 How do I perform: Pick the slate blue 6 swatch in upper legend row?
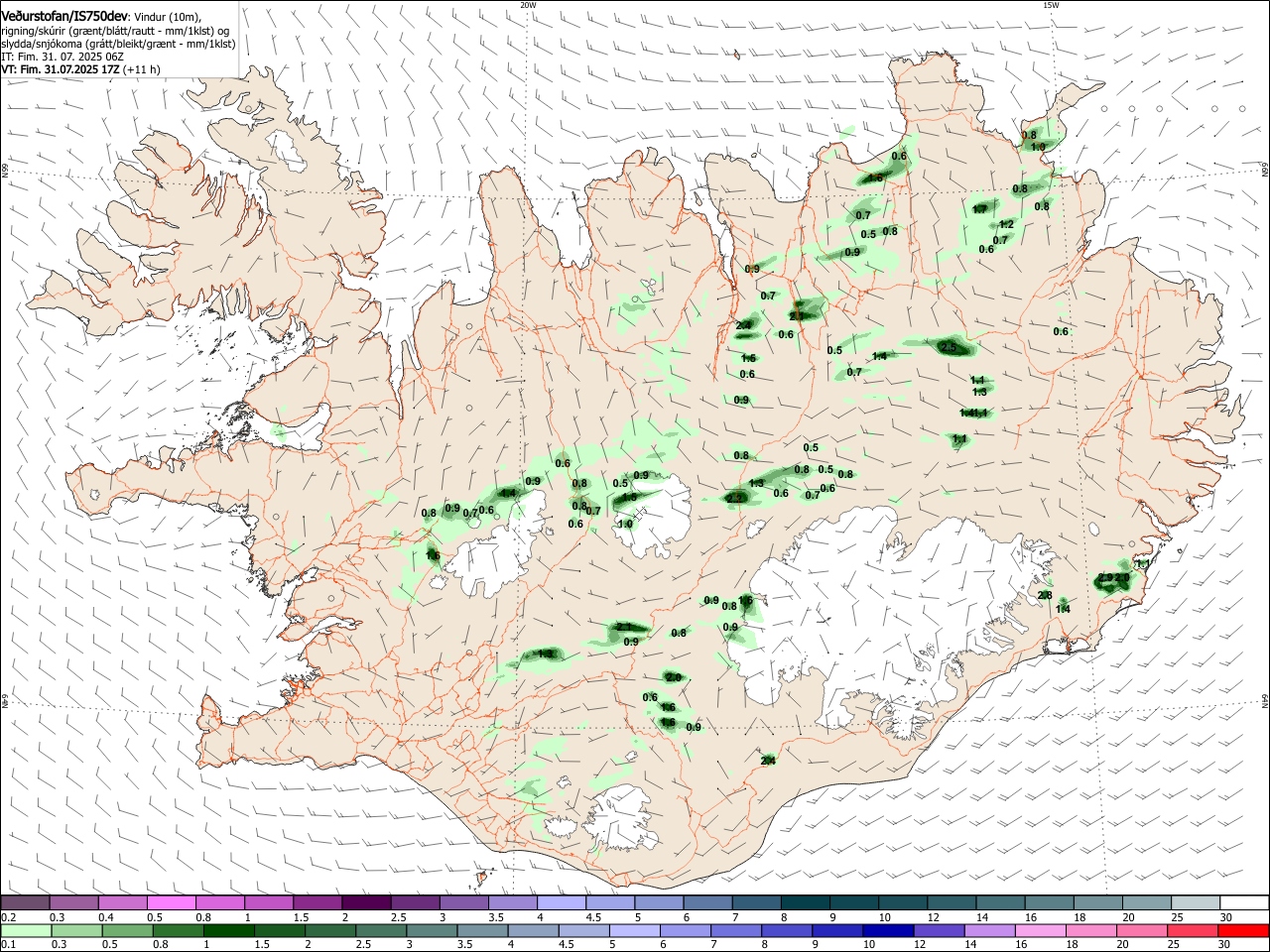tap(706, 903)
